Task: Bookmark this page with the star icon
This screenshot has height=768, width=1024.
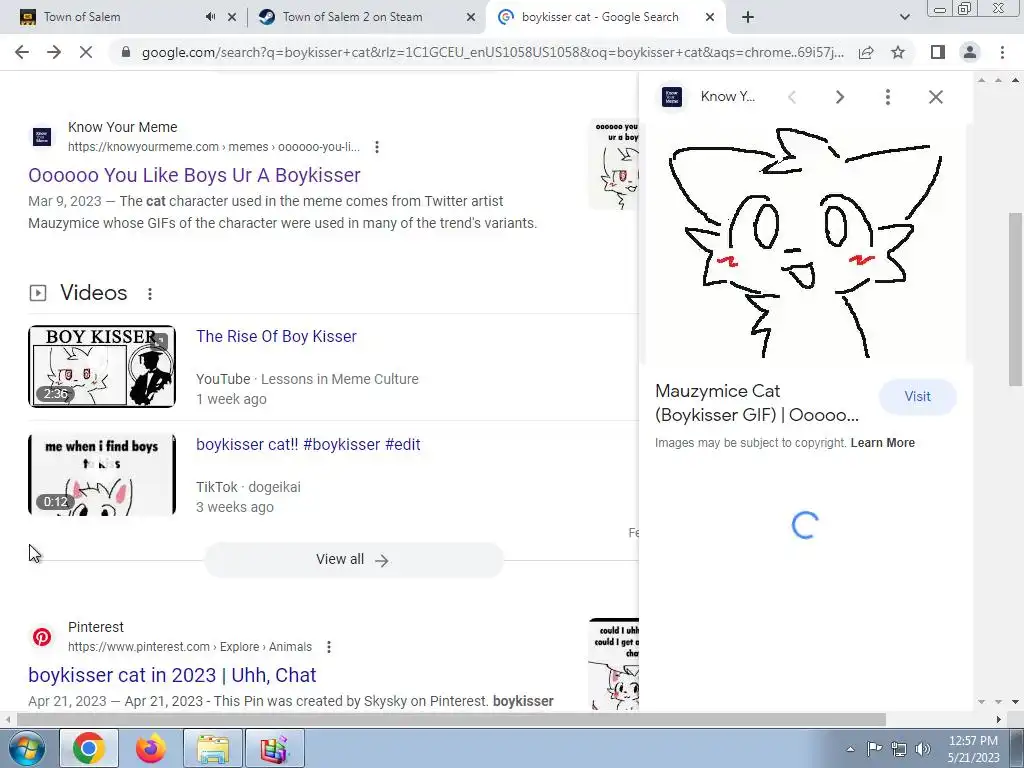Action: coord(898,52)
